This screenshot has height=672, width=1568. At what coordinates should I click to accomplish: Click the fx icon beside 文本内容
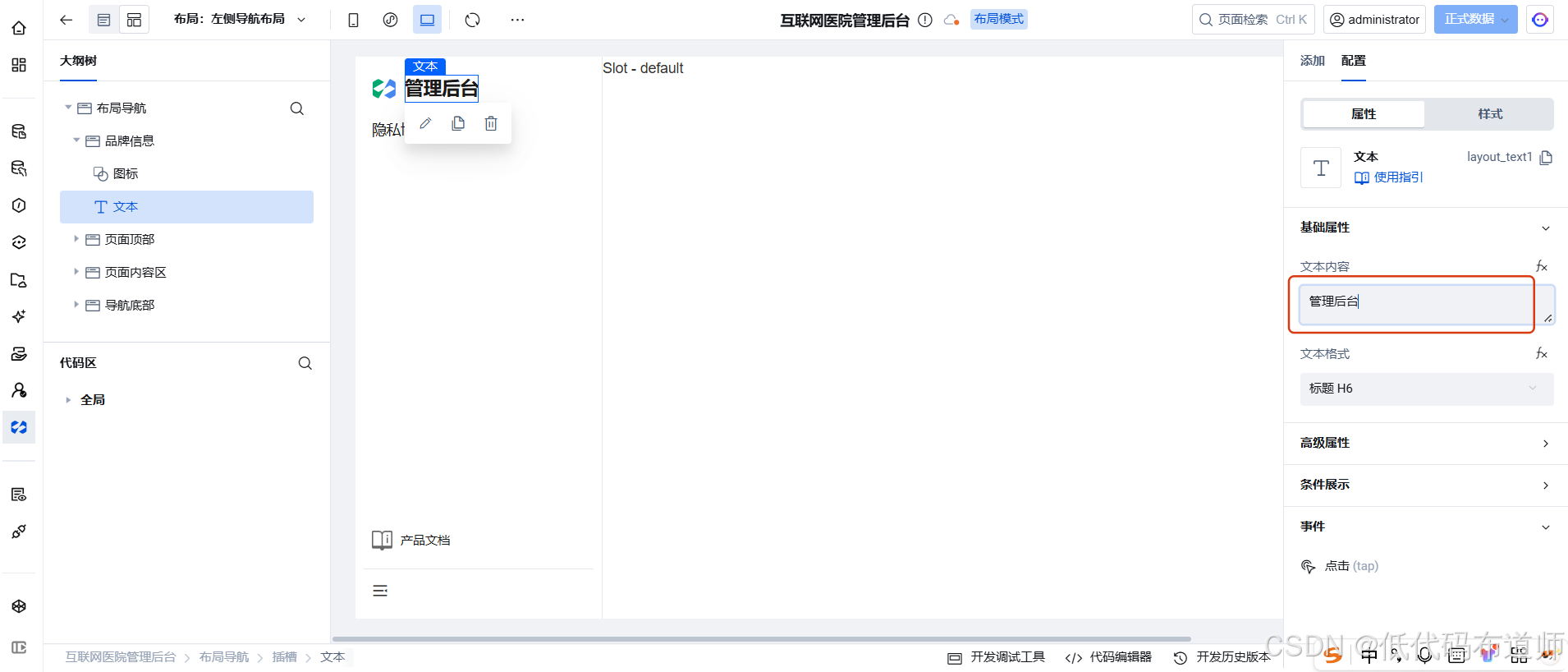coord(1542,266)
